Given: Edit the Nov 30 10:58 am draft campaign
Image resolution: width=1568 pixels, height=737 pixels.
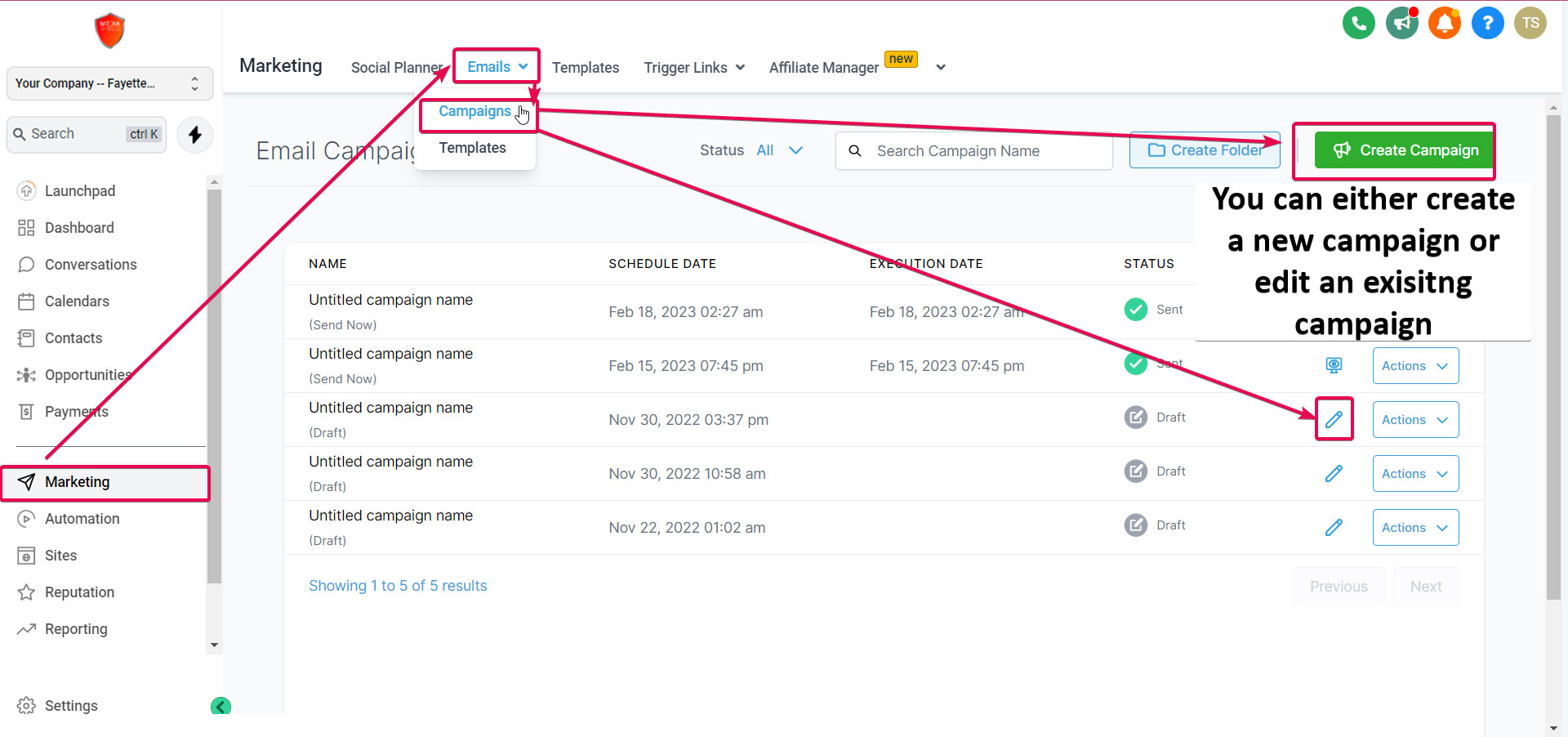Looking at the screenshot, I should pyautogui.click(x=1334, y=473).
